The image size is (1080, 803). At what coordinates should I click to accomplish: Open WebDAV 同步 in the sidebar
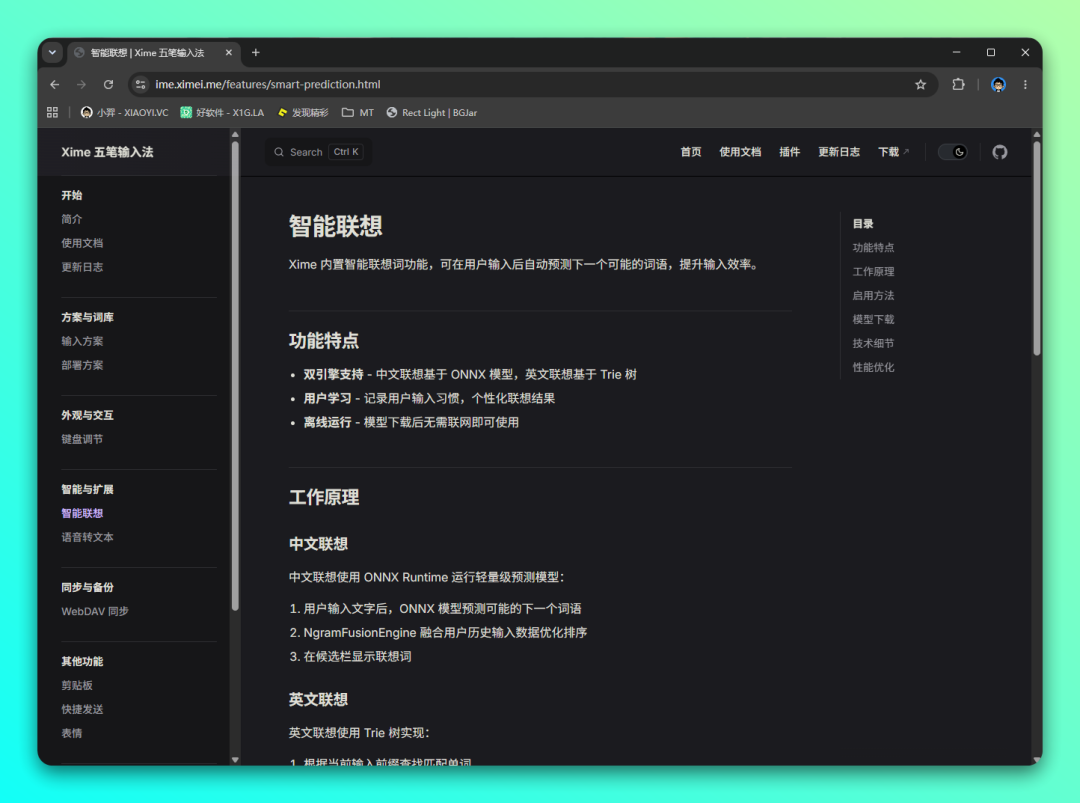[95, 612]
